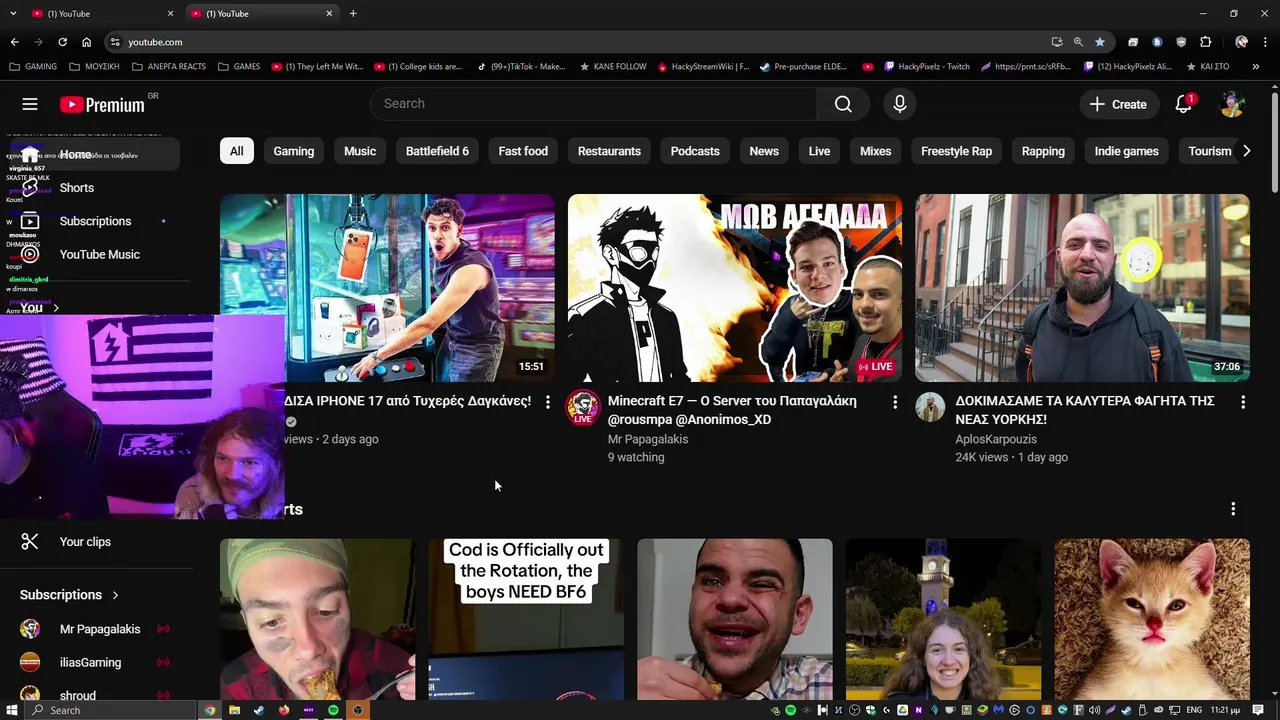Click the scissors Your clips icon
1280x720 pixels.
tap(30, 541)
